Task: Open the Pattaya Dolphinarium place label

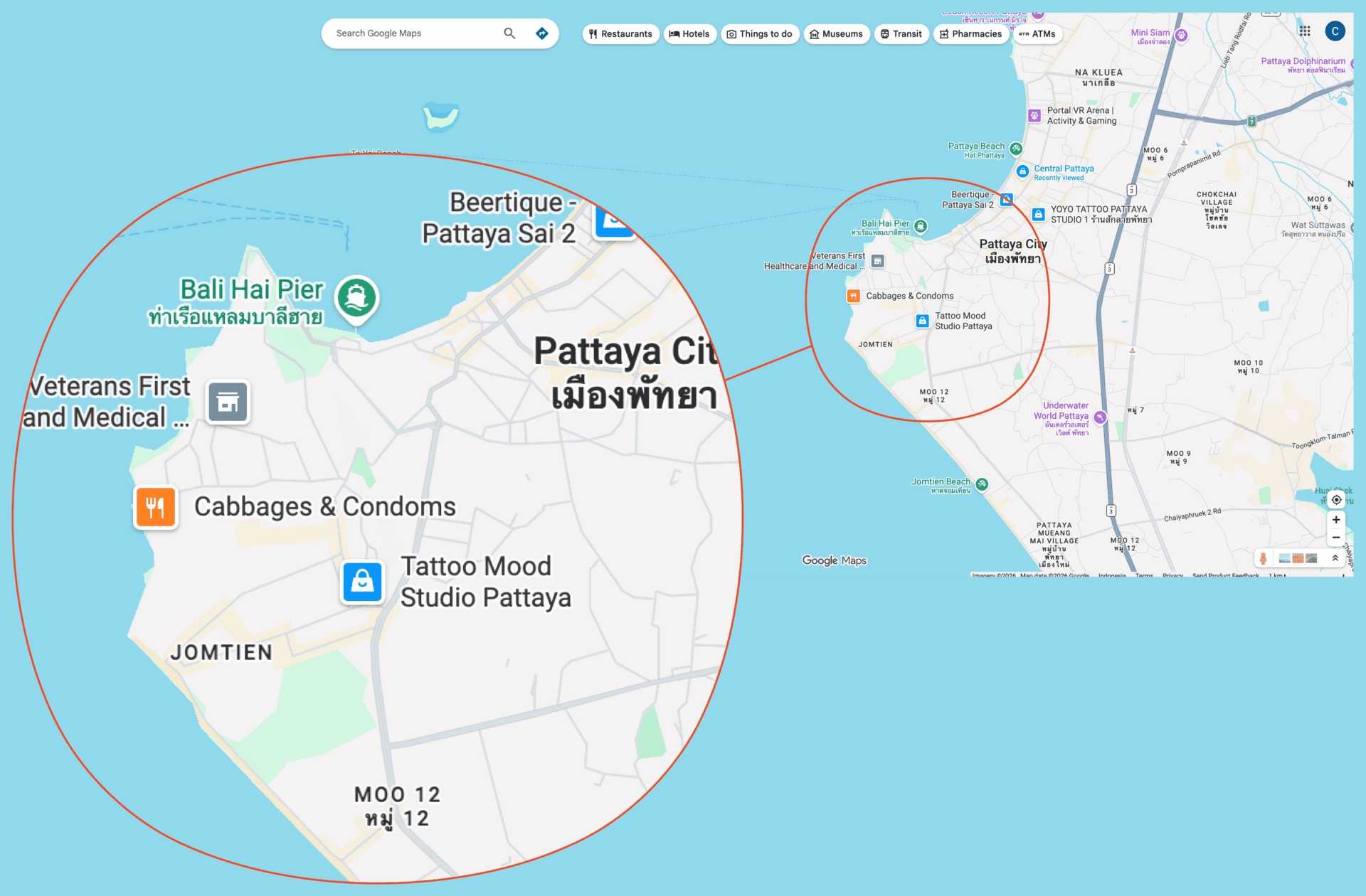Action: (x=1303, y=65)
